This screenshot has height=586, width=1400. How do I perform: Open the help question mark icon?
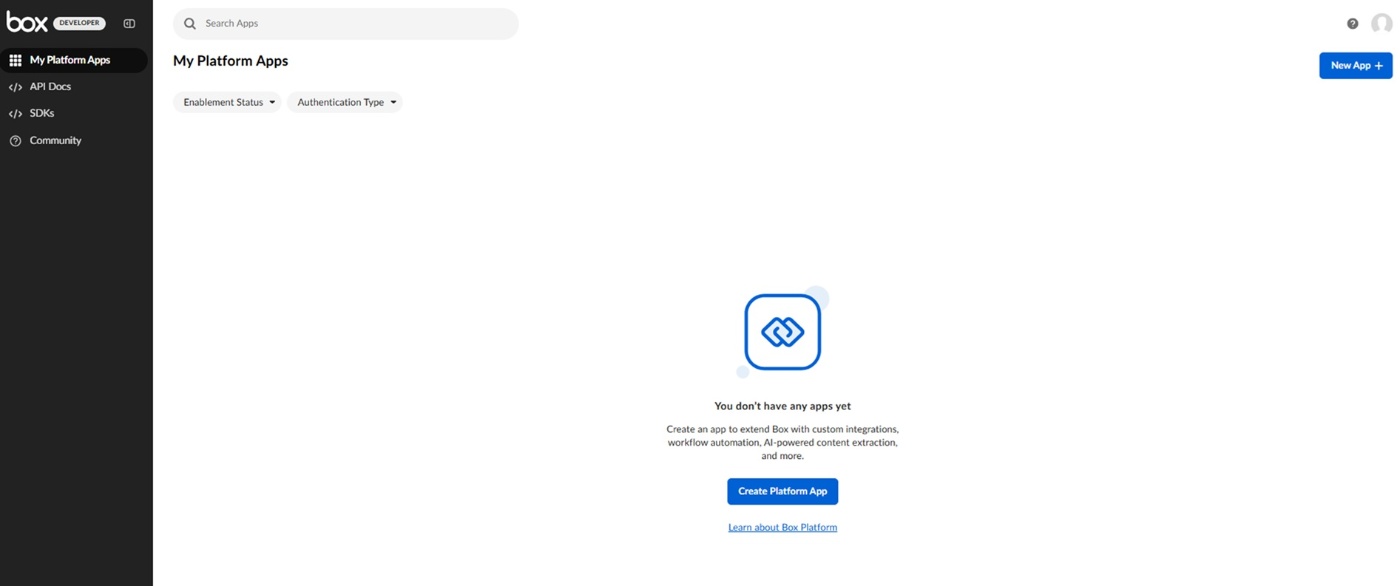point(1353,23)
